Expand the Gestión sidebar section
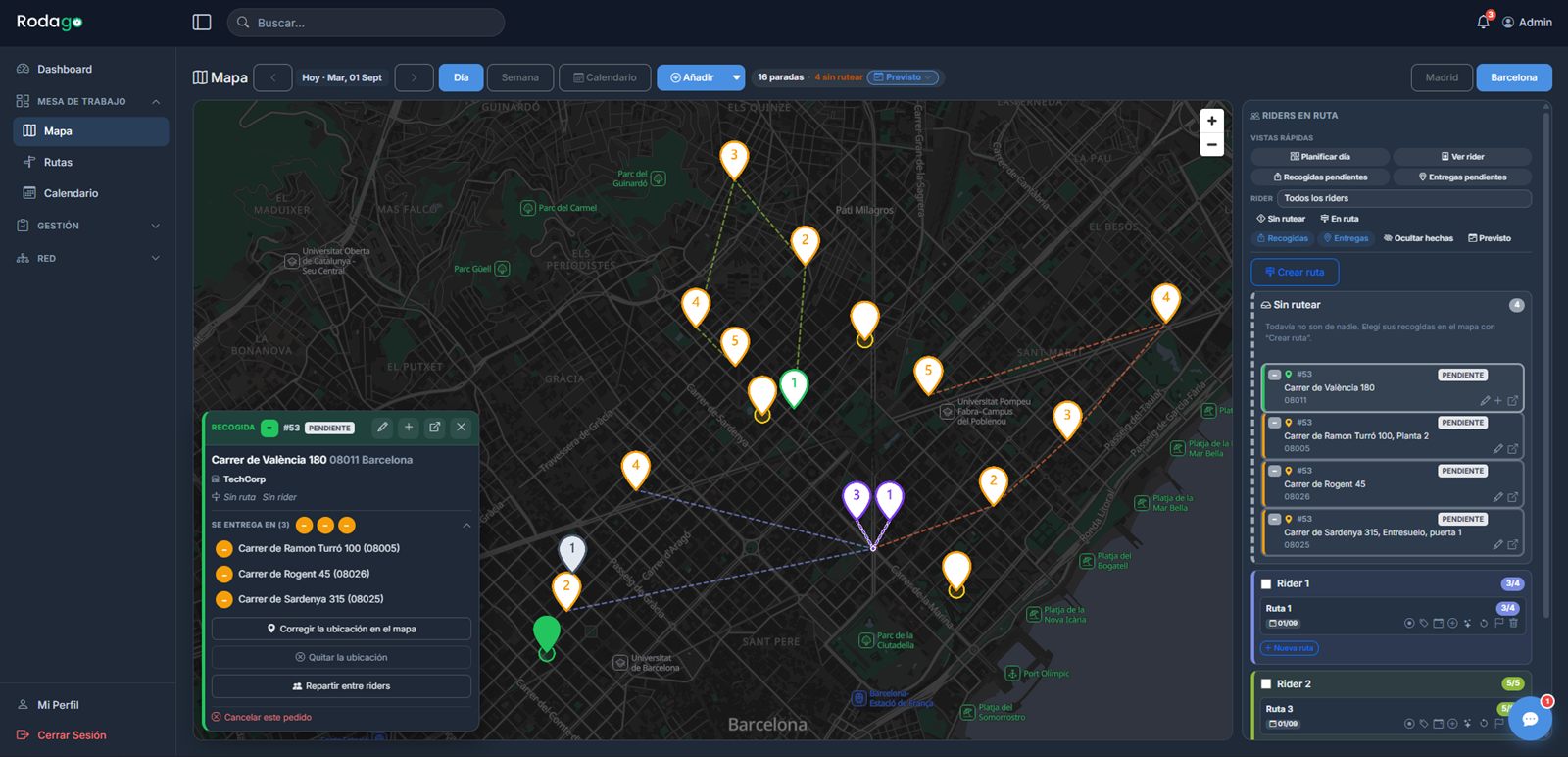The width and height of the screenshot is (1568, 757). point(88,226)
